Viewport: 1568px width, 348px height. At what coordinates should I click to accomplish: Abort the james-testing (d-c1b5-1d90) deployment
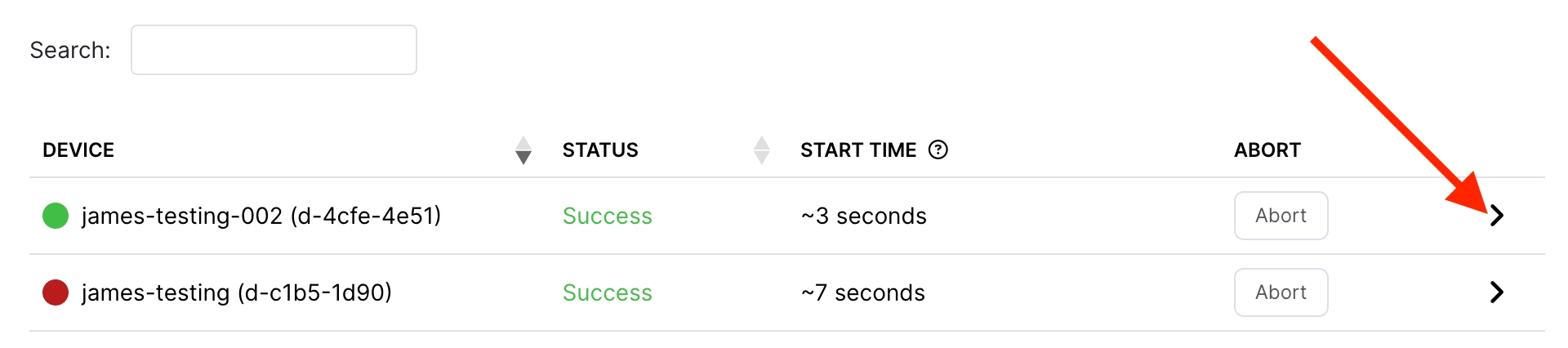click(1281, 292)
